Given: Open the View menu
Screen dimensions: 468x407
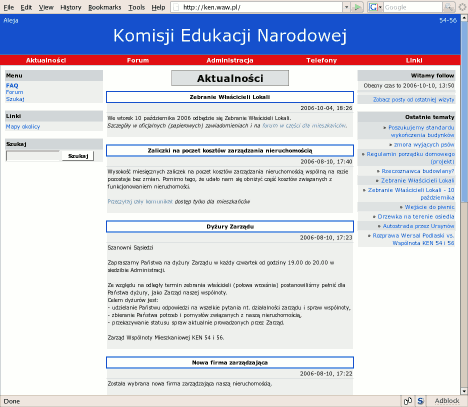Looking at the screenshot, I should tap(46, 7).
